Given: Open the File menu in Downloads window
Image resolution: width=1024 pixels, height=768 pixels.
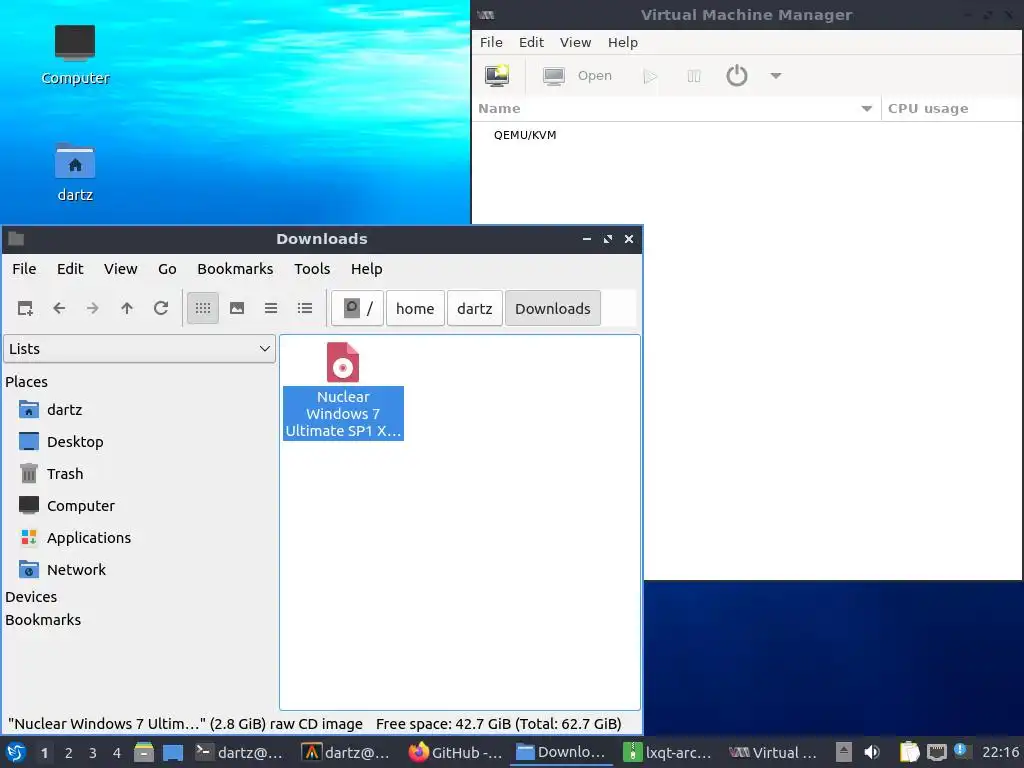Looking at the screenshot, I should tap(24, 269).
